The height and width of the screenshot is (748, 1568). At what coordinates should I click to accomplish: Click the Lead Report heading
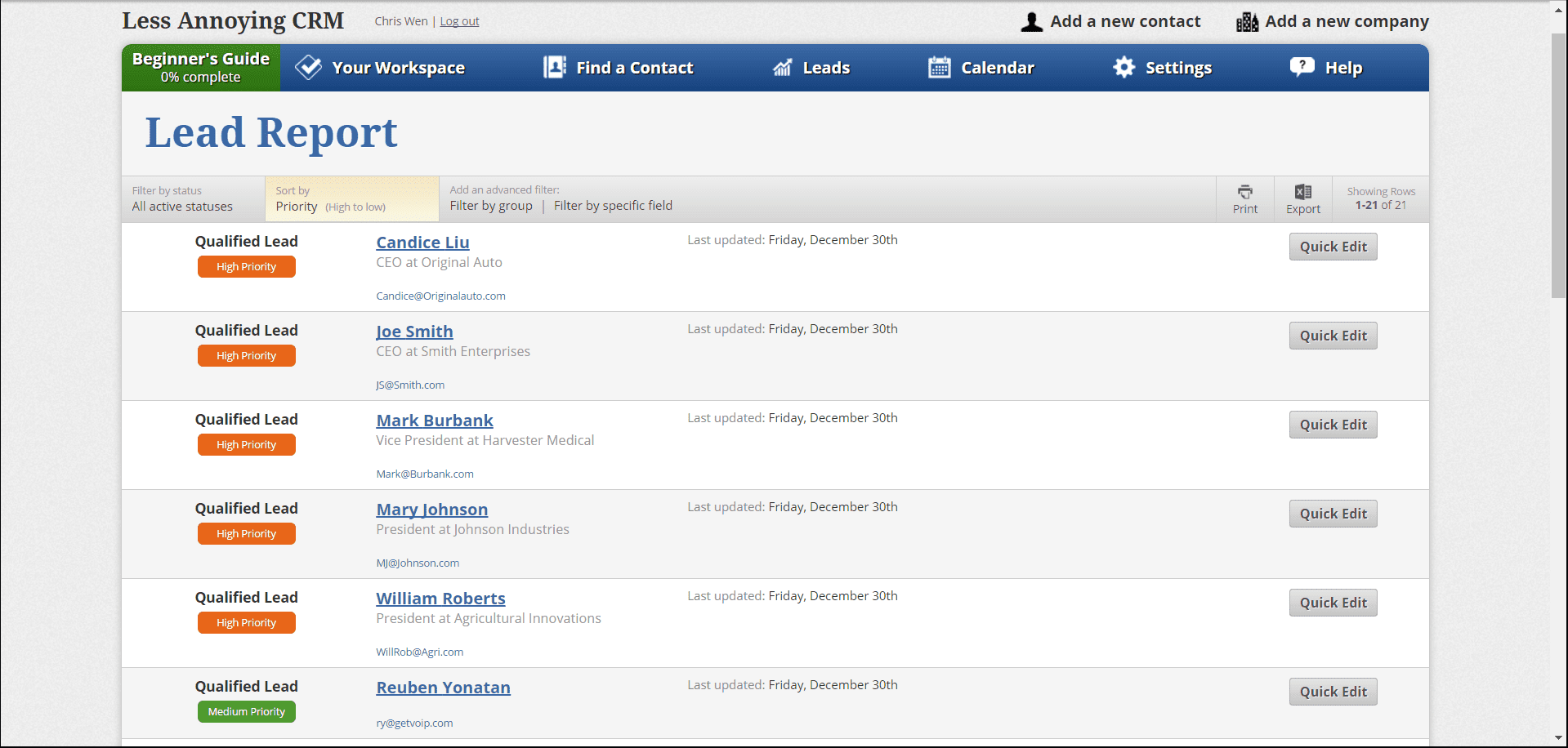pos(271,133)
